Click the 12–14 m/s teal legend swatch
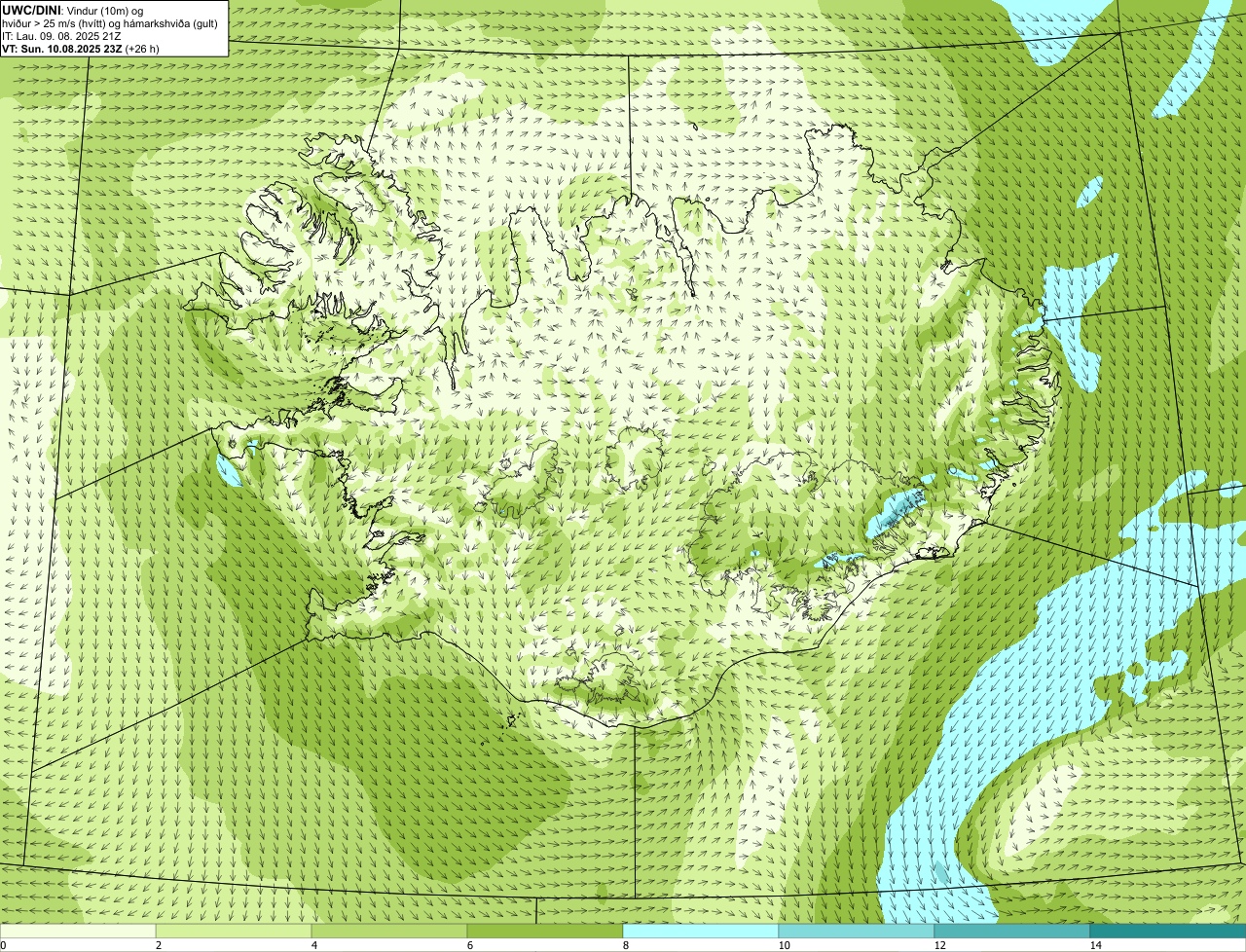The width and height of the screenshot is (1246, 952). 1012,932
